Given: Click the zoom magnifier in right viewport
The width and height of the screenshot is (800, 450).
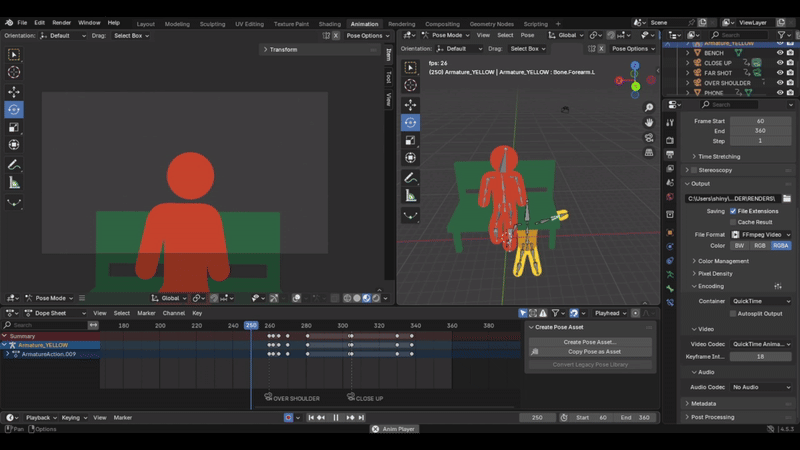Looking at the screenshot, I should [x=650, y=108].
